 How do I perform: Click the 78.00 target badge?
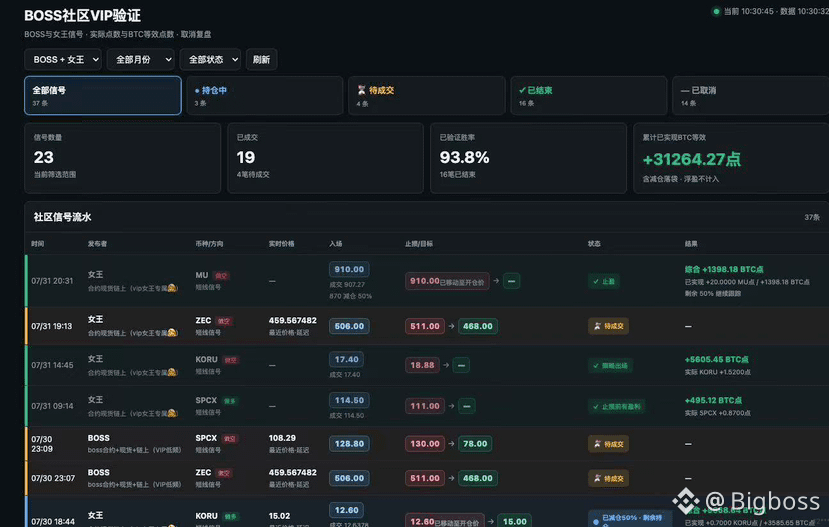(x=475, y=444)
